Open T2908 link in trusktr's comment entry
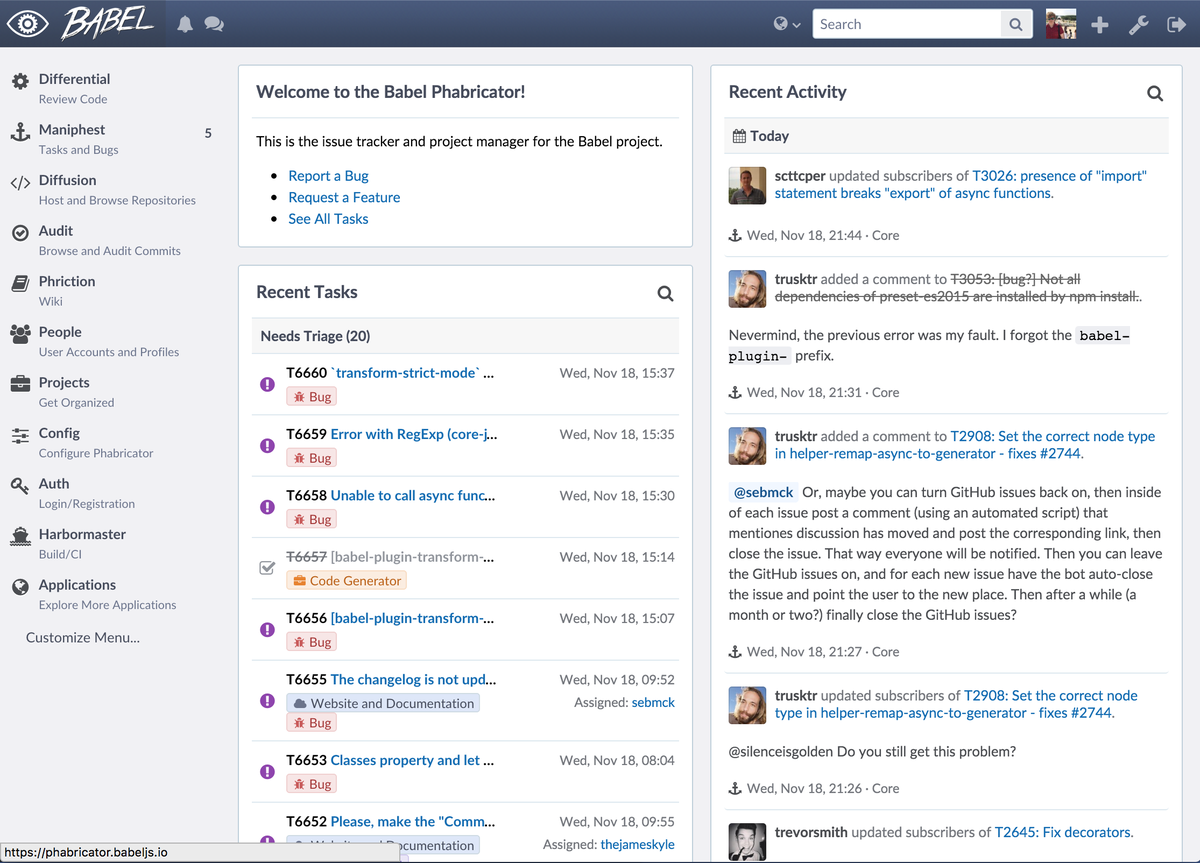 click(x=964, y=445)
